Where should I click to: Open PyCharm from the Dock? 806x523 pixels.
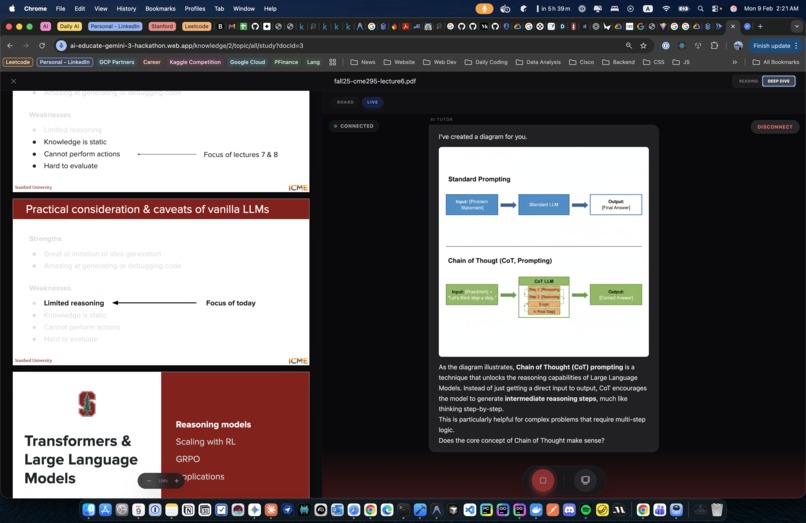click(x=486, y=510)
